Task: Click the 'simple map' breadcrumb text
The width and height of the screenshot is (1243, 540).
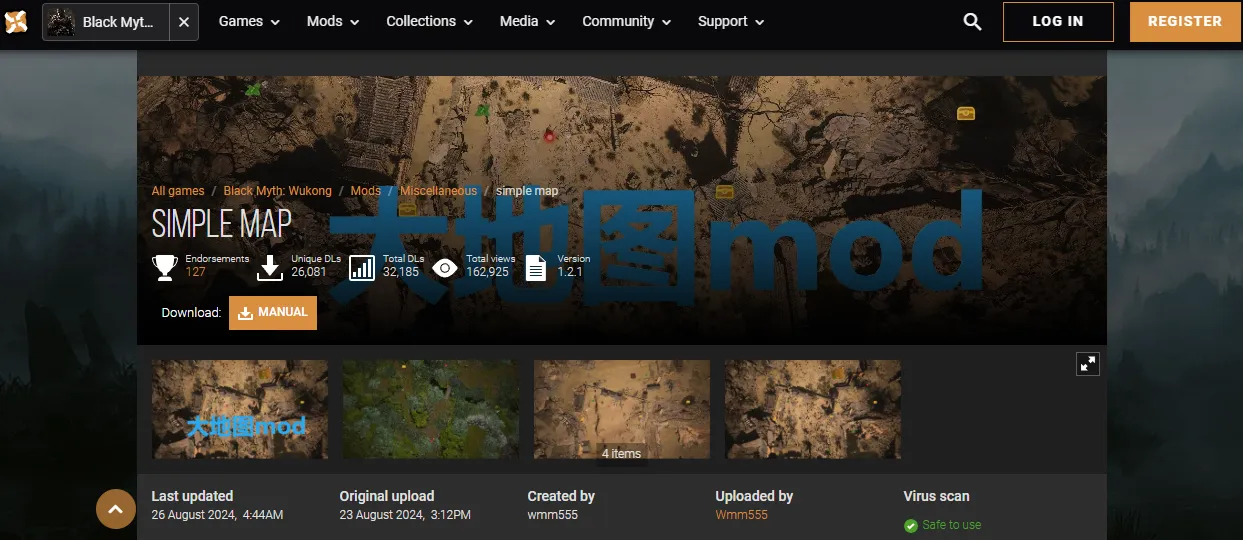Action: click(527, 191)
